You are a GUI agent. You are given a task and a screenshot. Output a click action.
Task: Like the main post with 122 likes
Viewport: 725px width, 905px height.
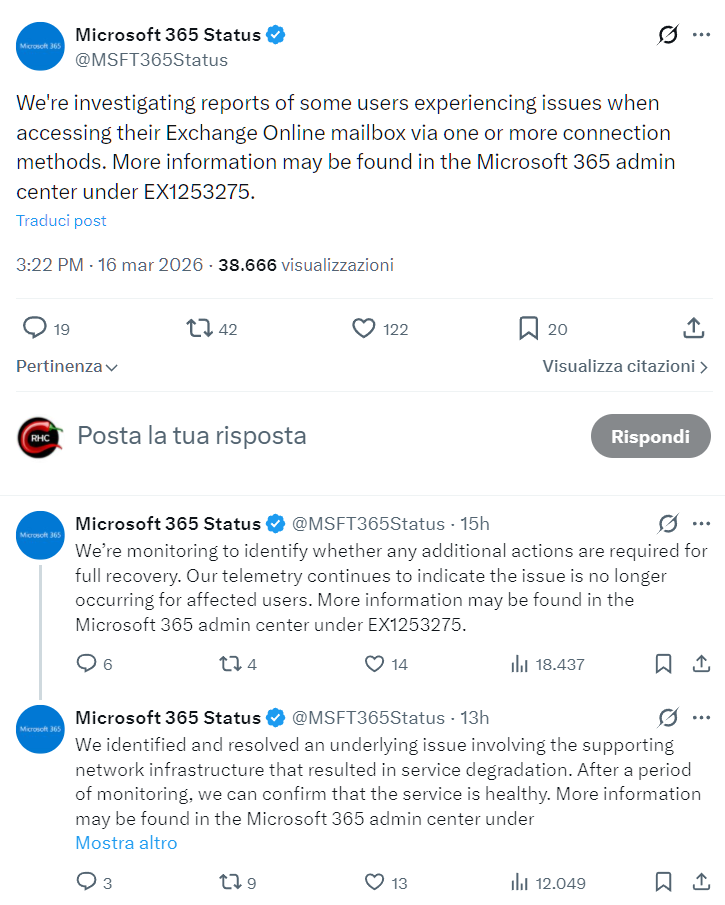click(364, 328)
